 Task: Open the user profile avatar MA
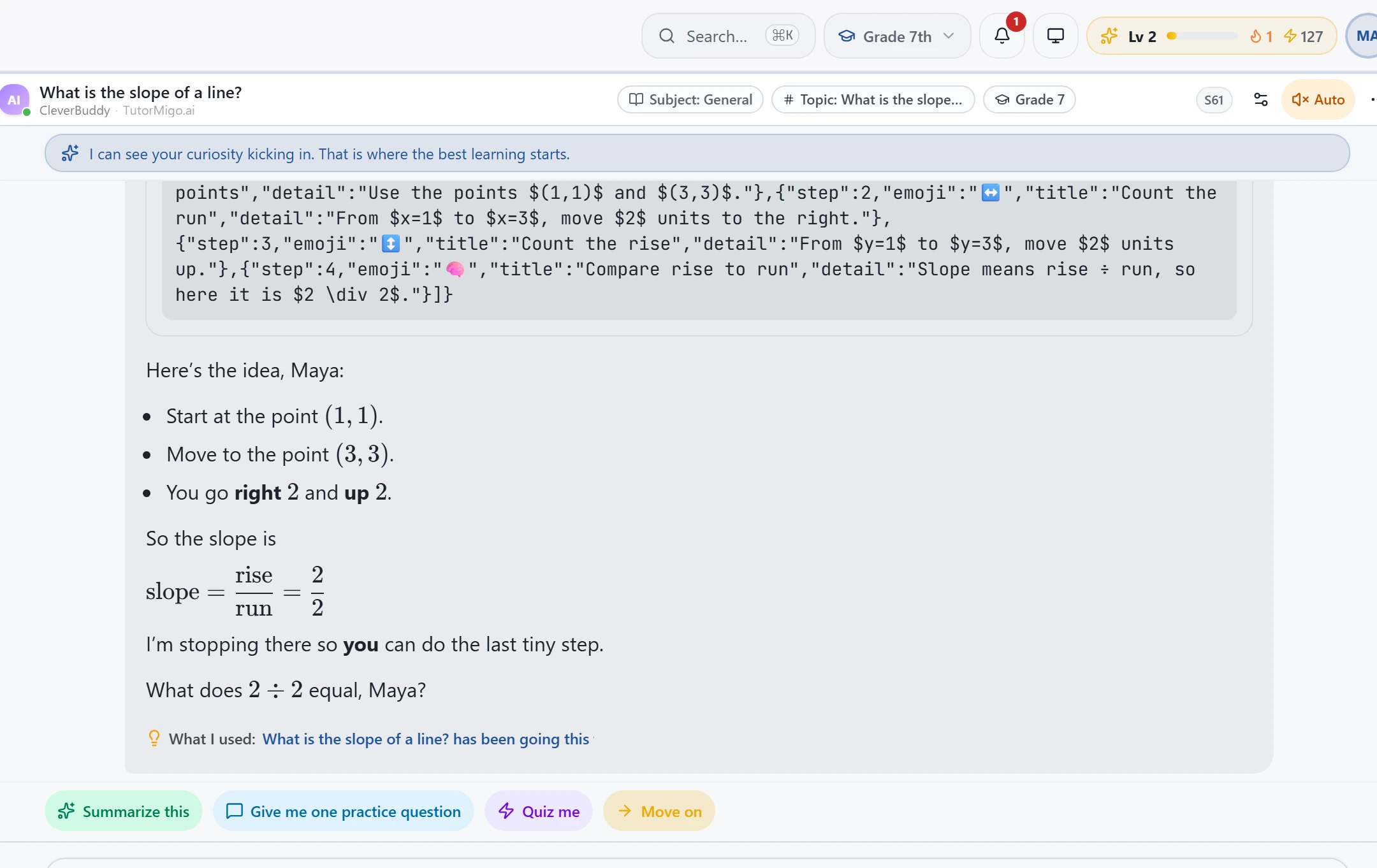[1362, 36]
